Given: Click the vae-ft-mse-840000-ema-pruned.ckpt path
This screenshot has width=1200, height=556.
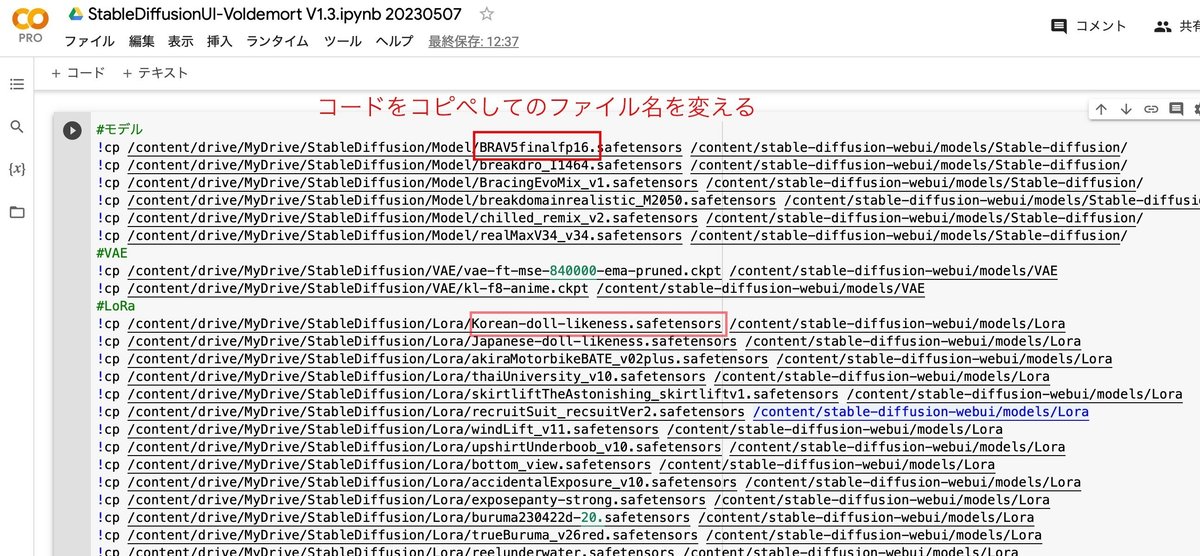Looking at the screenshot, I should (x=425, y=270).
